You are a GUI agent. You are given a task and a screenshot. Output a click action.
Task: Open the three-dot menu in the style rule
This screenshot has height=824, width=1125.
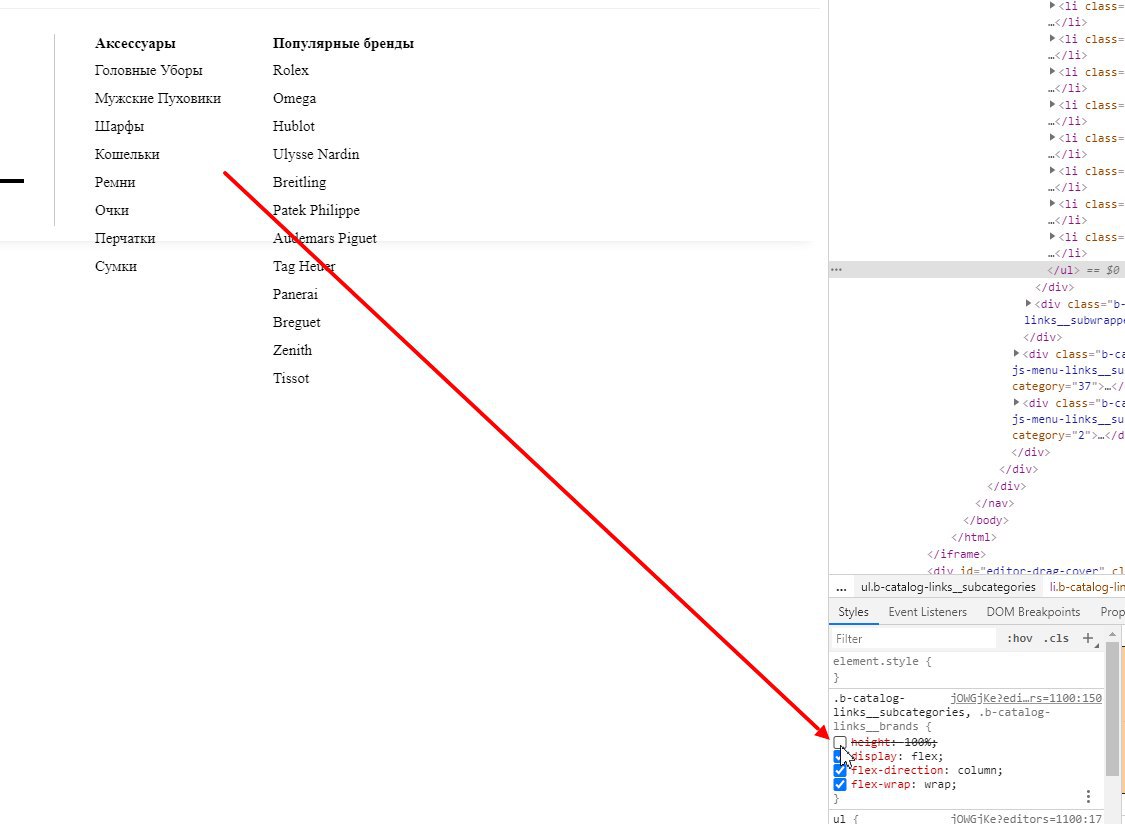1088,796
